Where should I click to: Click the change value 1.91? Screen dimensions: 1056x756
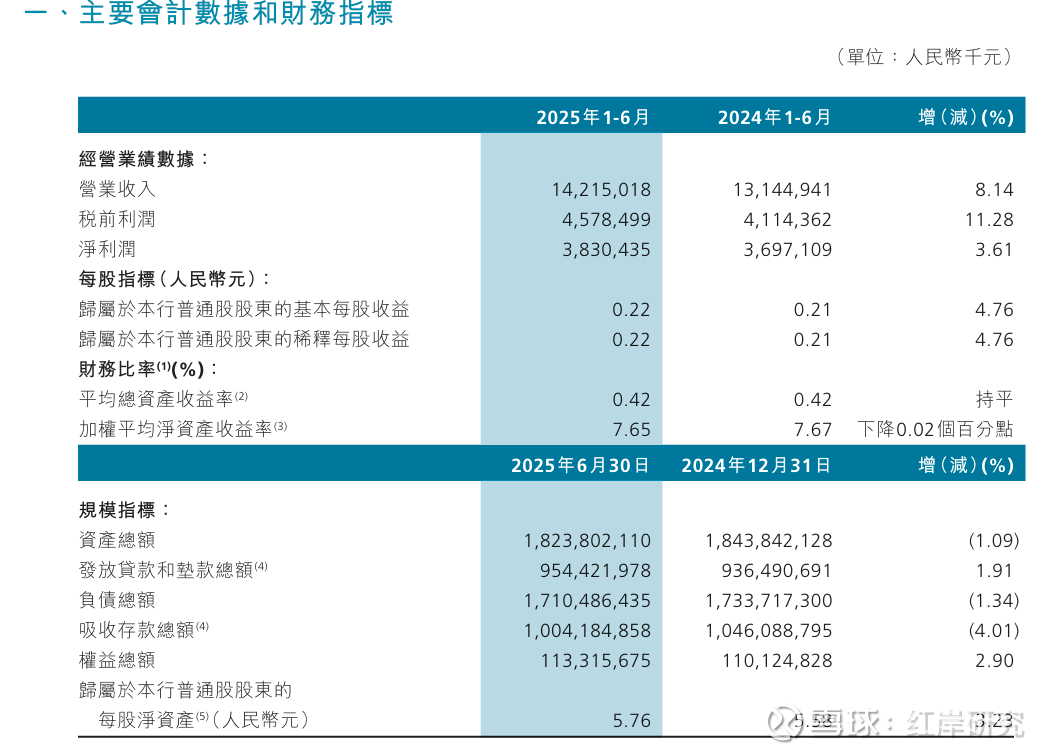pyautogui.click(x=994, y=571)
